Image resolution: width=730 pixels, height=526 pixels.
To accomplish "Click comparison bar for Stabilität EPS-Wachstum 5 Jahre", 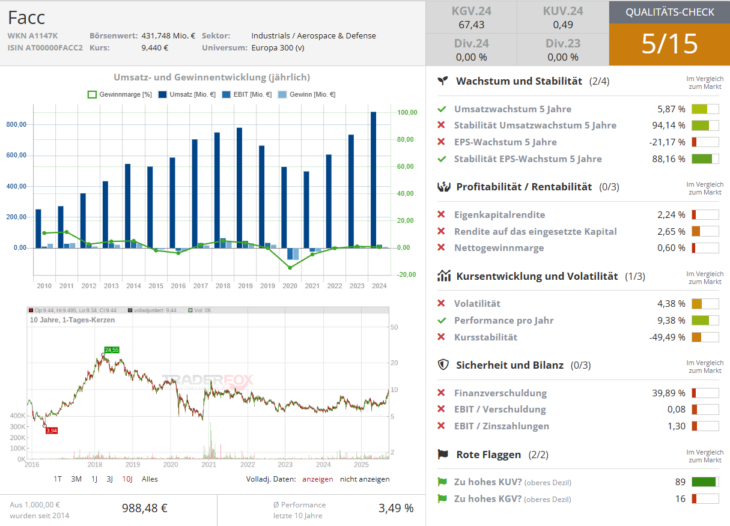I will coord(705,159).
